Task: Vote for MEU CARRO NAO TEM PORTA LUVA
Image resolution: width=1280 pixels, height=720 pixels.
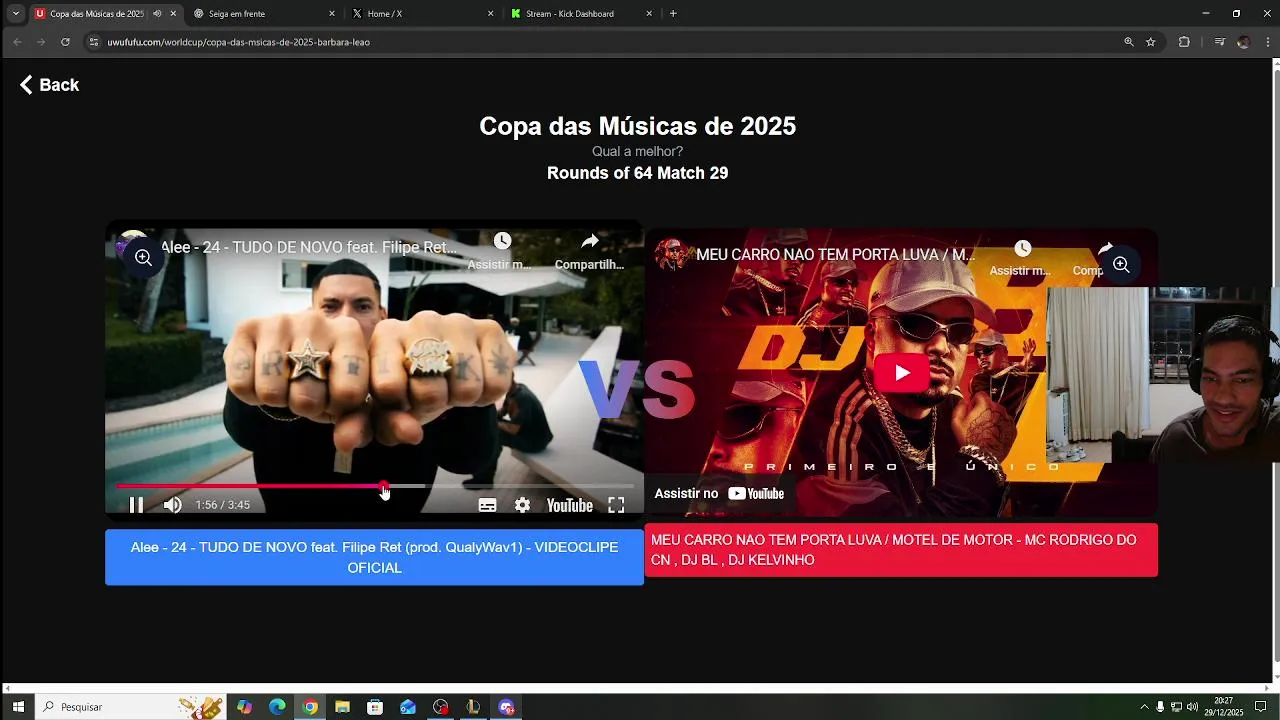Action: [901, 550]
